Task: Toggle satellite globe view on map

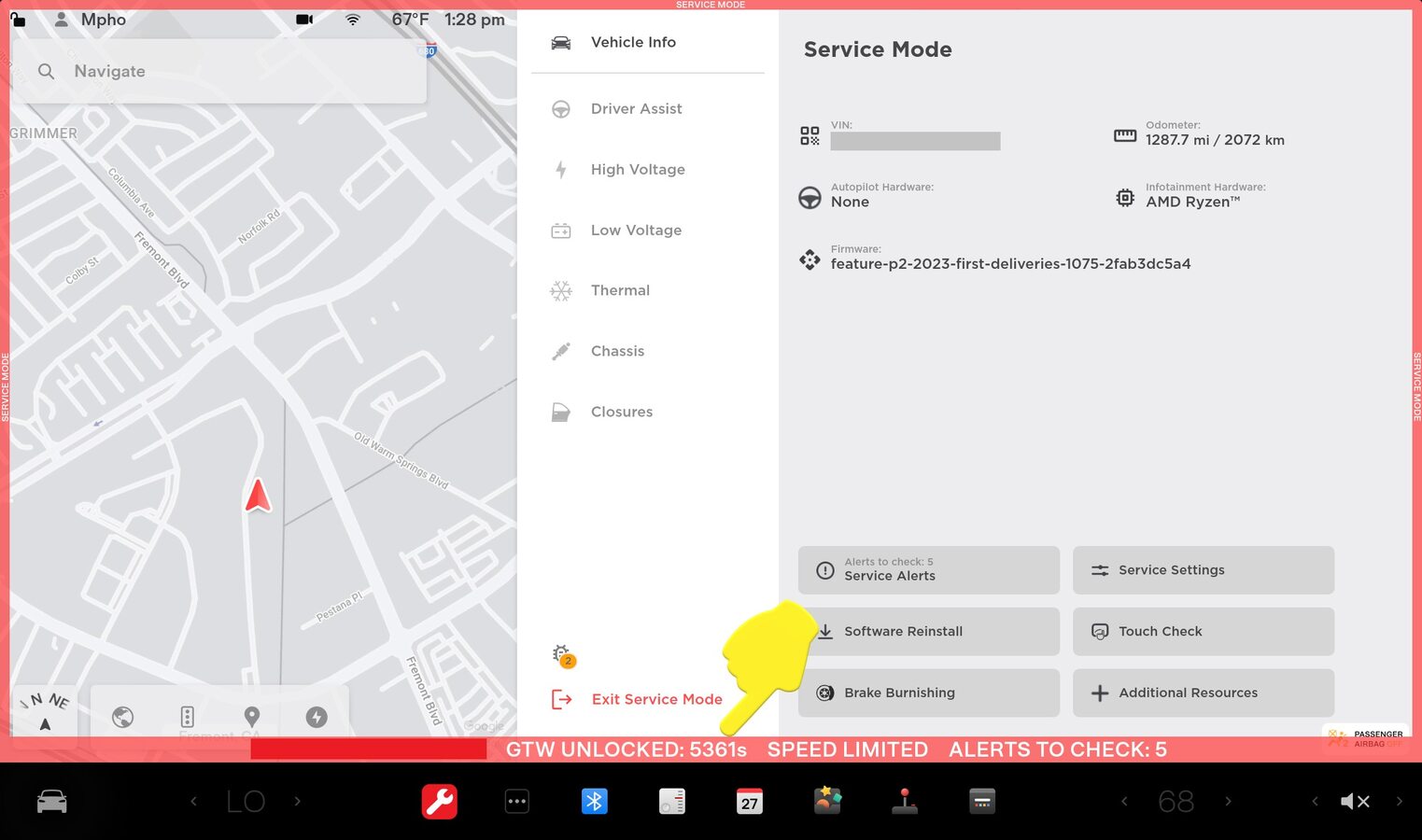Action: pyautogui.click(x=122, y=717)
